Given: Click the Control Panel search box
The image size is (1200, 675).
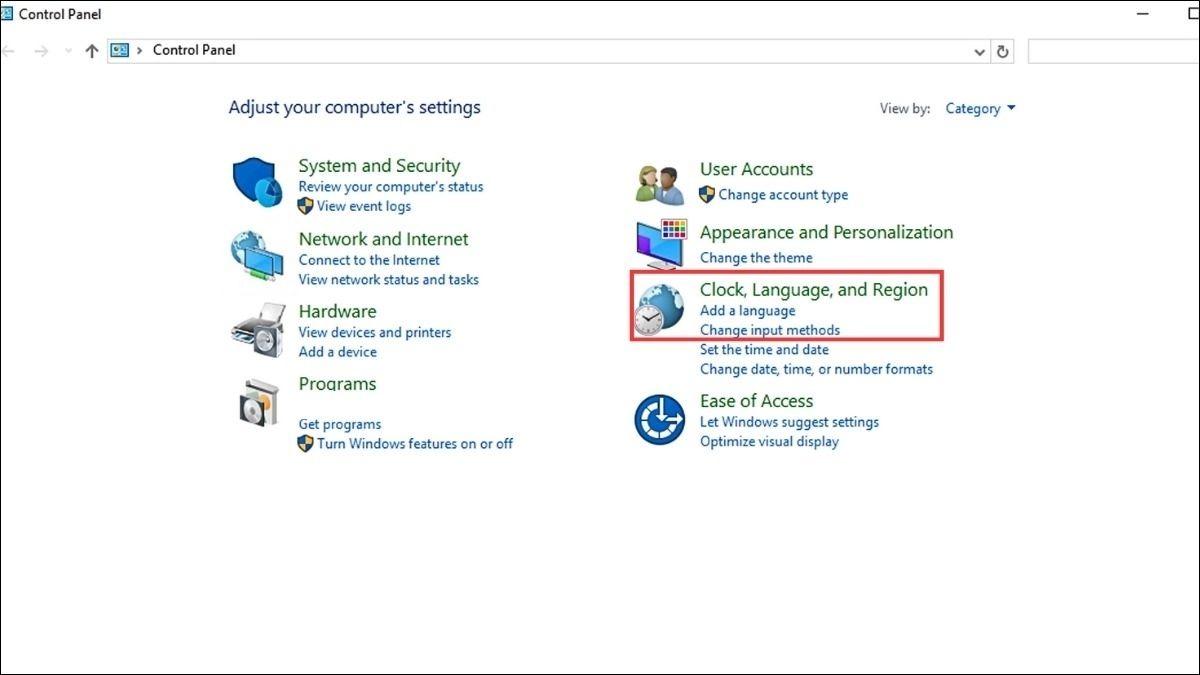Looking at the screenshot, I should pyautogui.click(x=1113, y=51).
